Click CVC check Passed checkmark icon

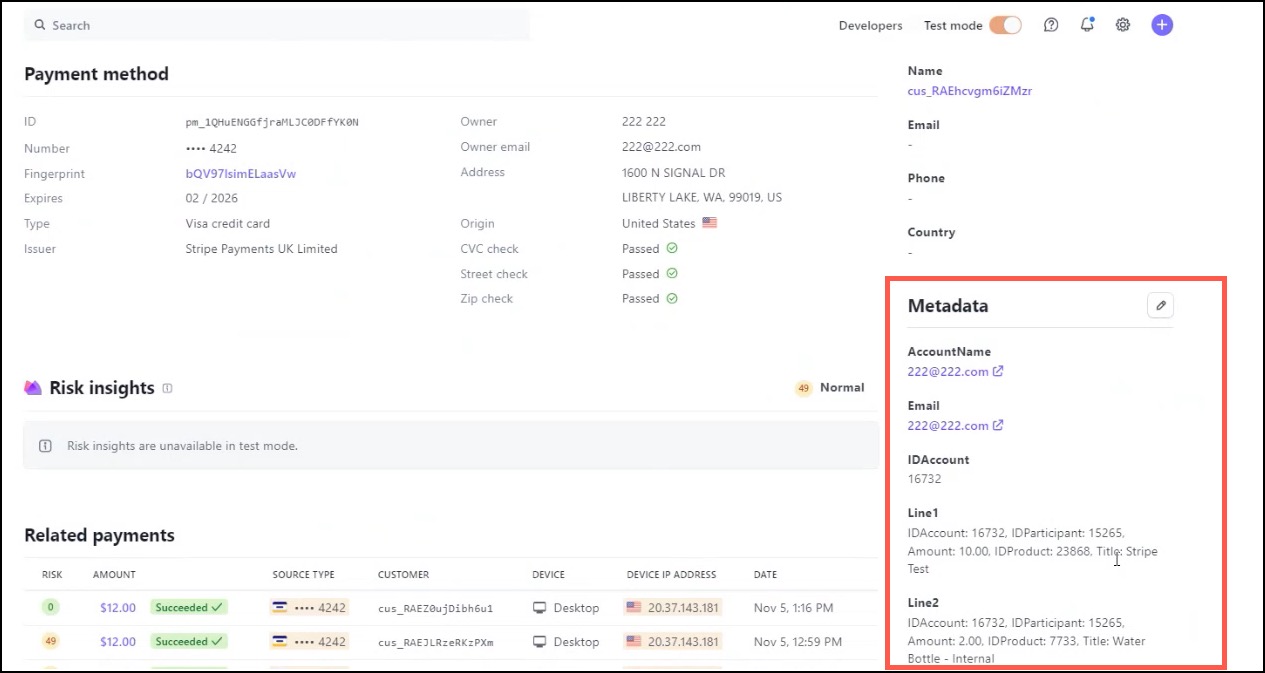[x=672, y=248]
